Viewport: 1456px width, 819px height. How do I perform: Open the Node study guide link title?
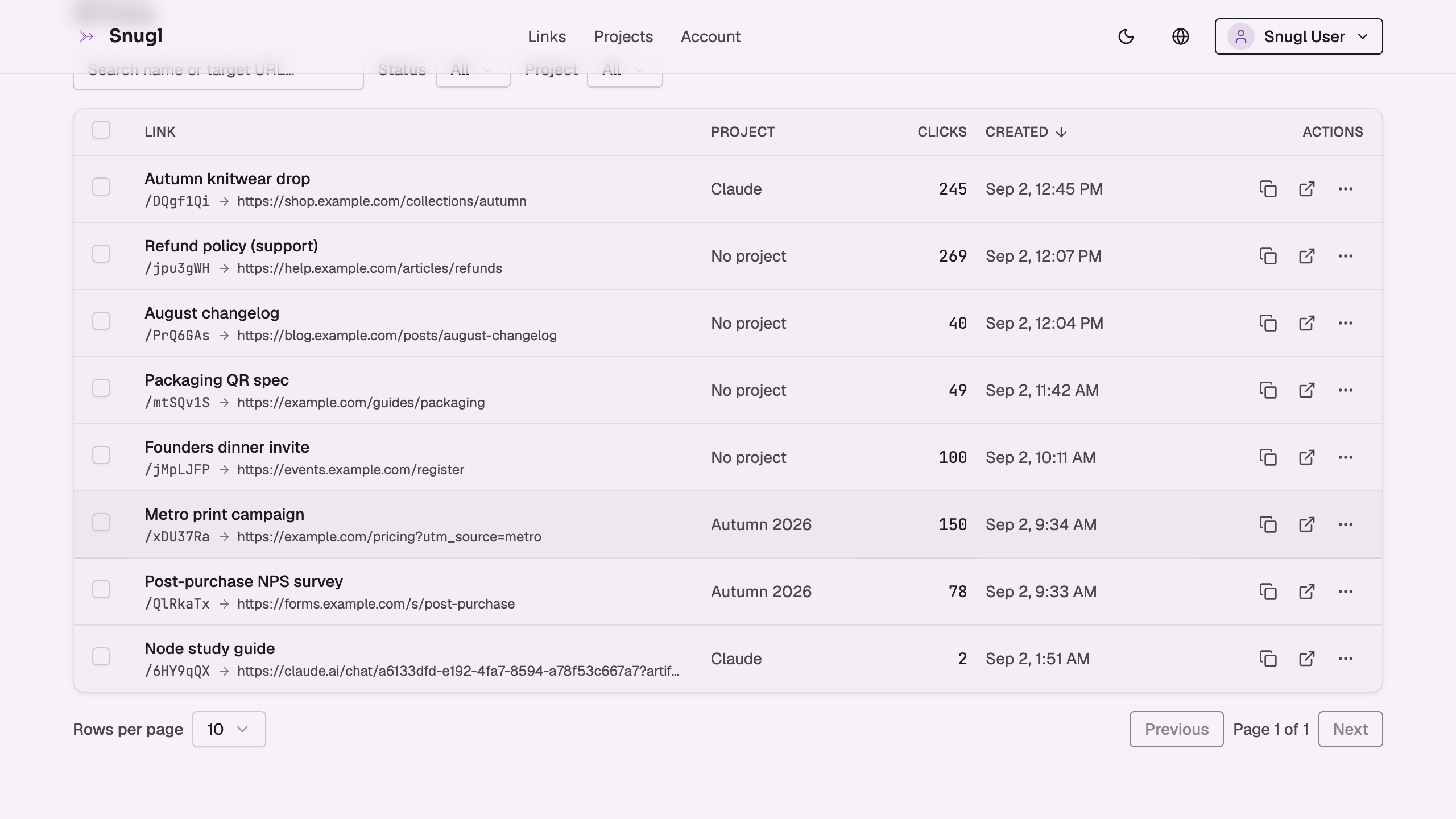tap(210, 648)
